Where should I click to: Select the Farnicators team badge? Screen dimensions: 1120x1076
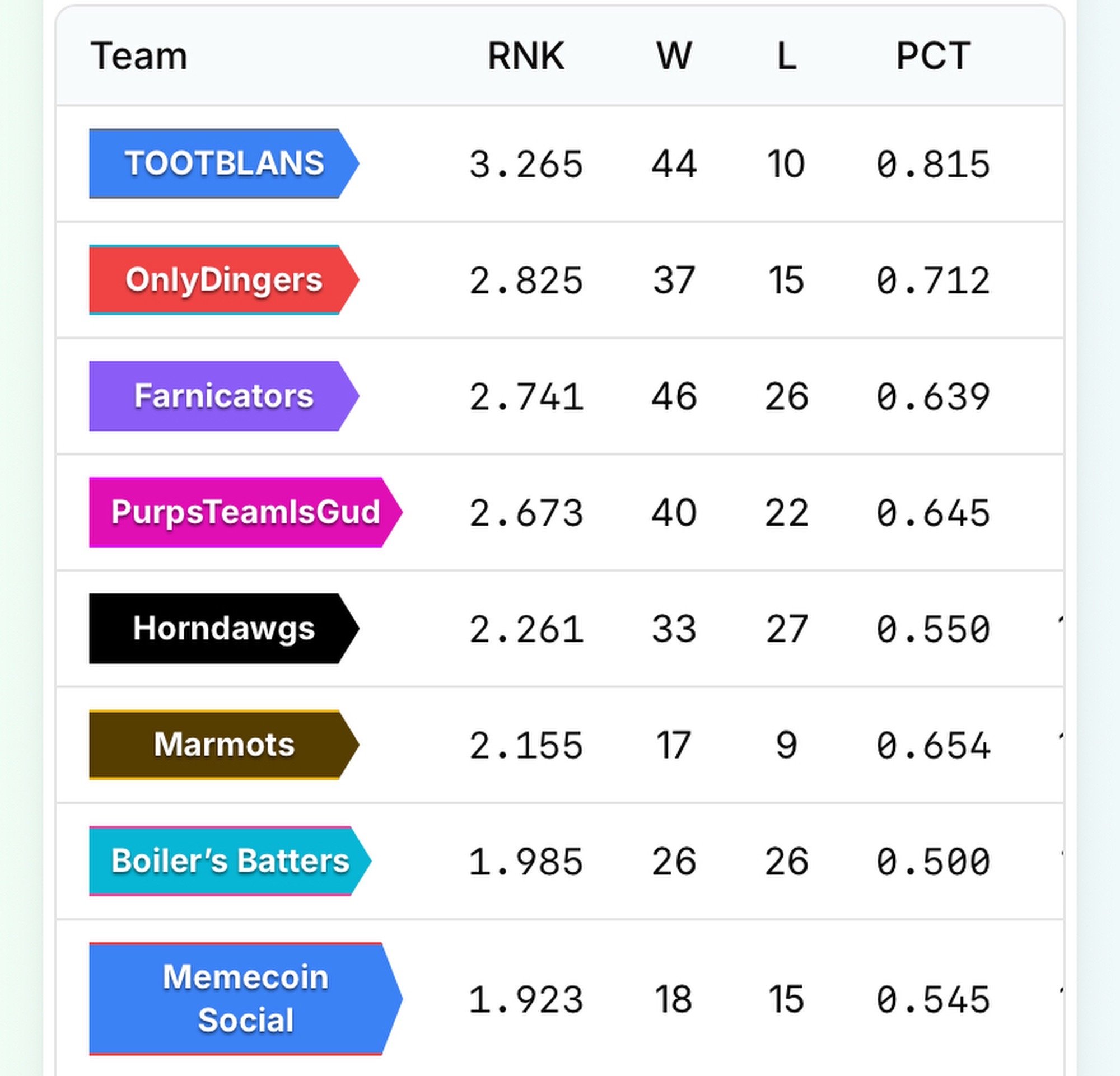coord(223,396)
